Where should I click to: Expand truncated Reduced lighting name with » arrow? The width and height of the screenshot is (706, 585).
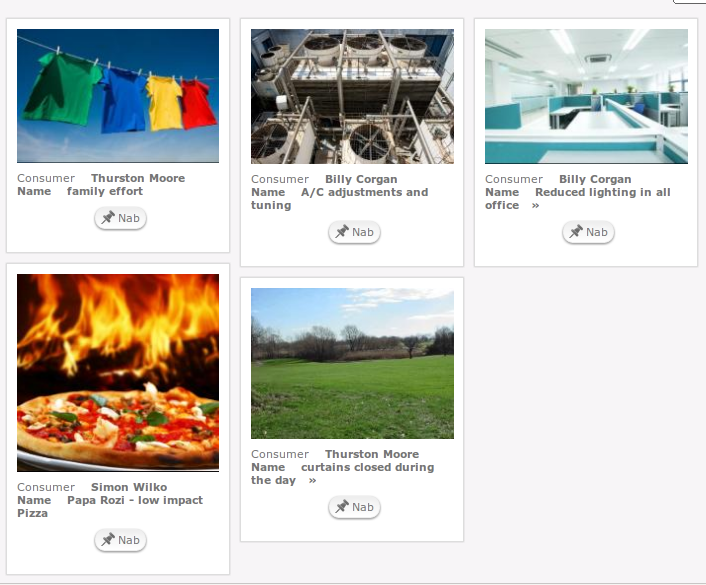click(x=535, y=205)
